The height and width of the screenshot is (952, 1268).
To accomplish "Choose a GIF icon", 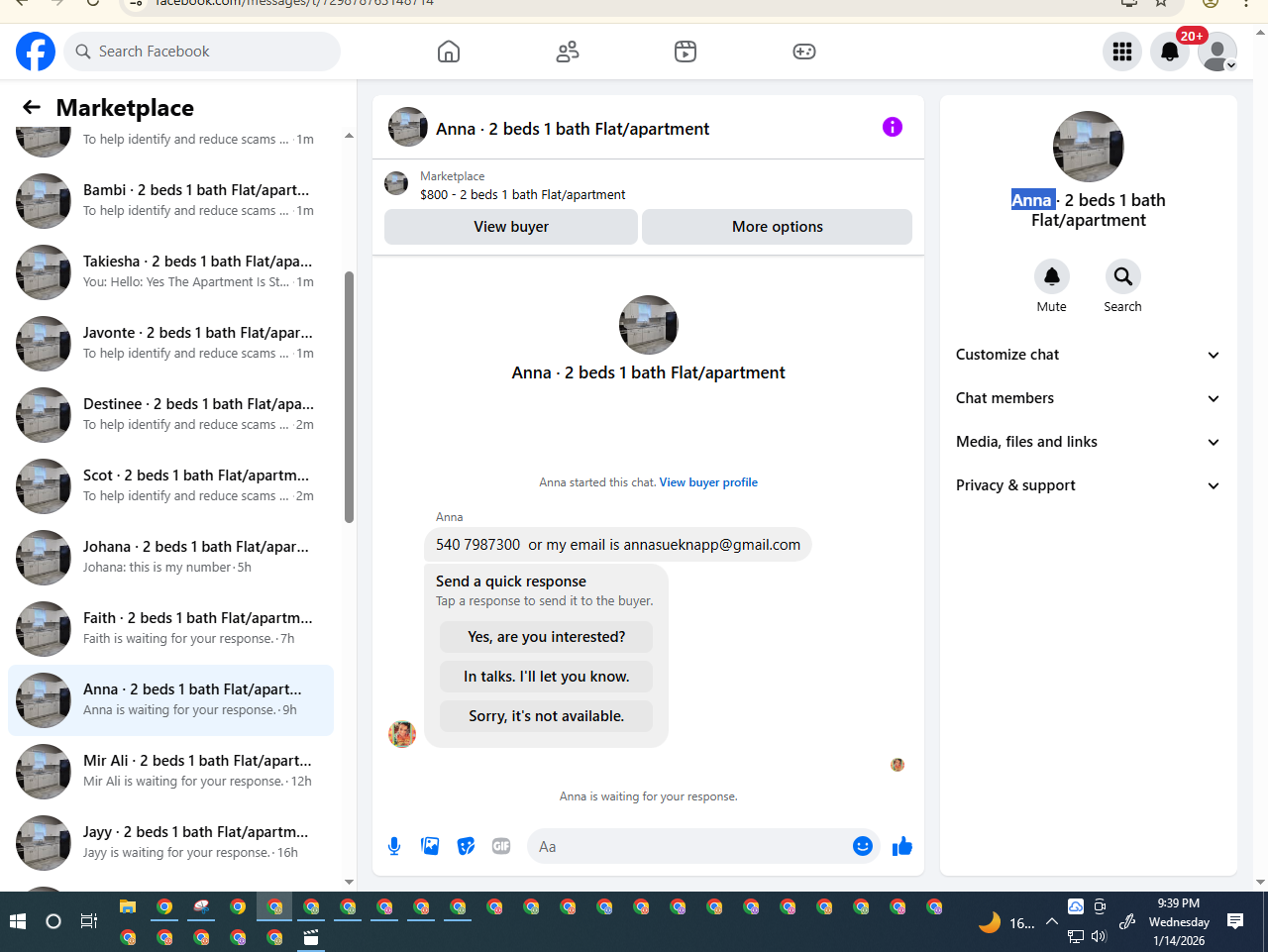I will [x=501, y=846].
